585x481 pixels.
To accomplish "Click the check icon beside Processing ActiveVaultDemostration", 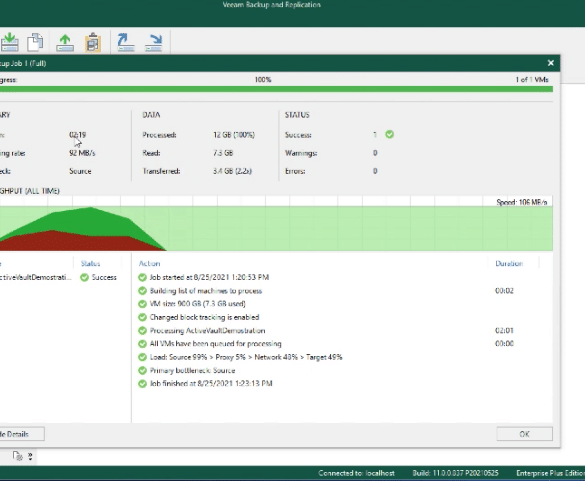I will pyautogui.click(x=142, y=331).
